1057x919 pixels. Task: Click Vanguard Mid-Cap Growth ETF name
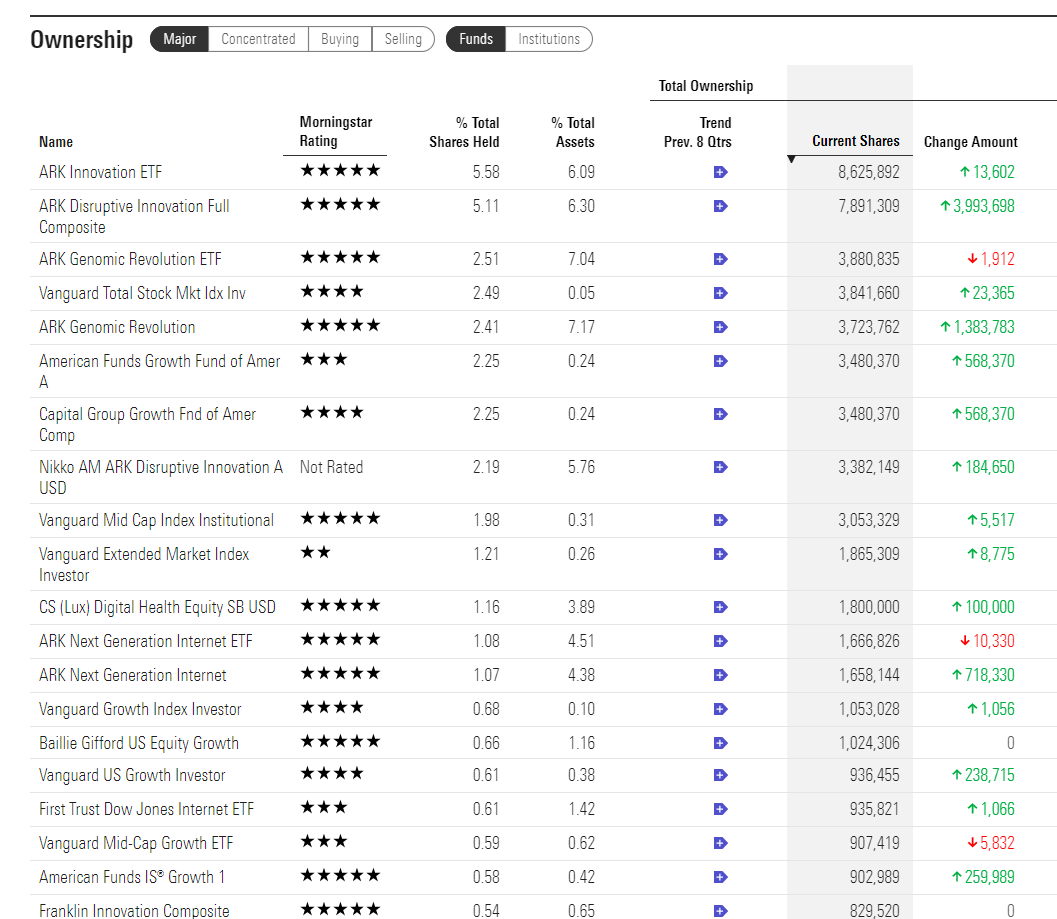(x=136, y=843)
